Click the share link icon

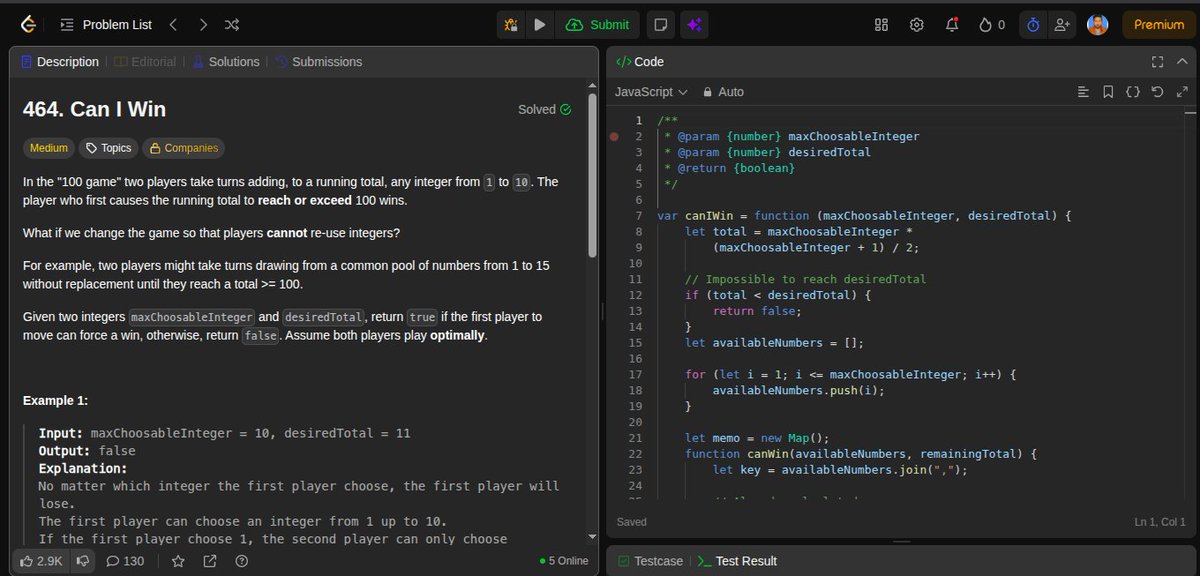click(x=210, y=561)
